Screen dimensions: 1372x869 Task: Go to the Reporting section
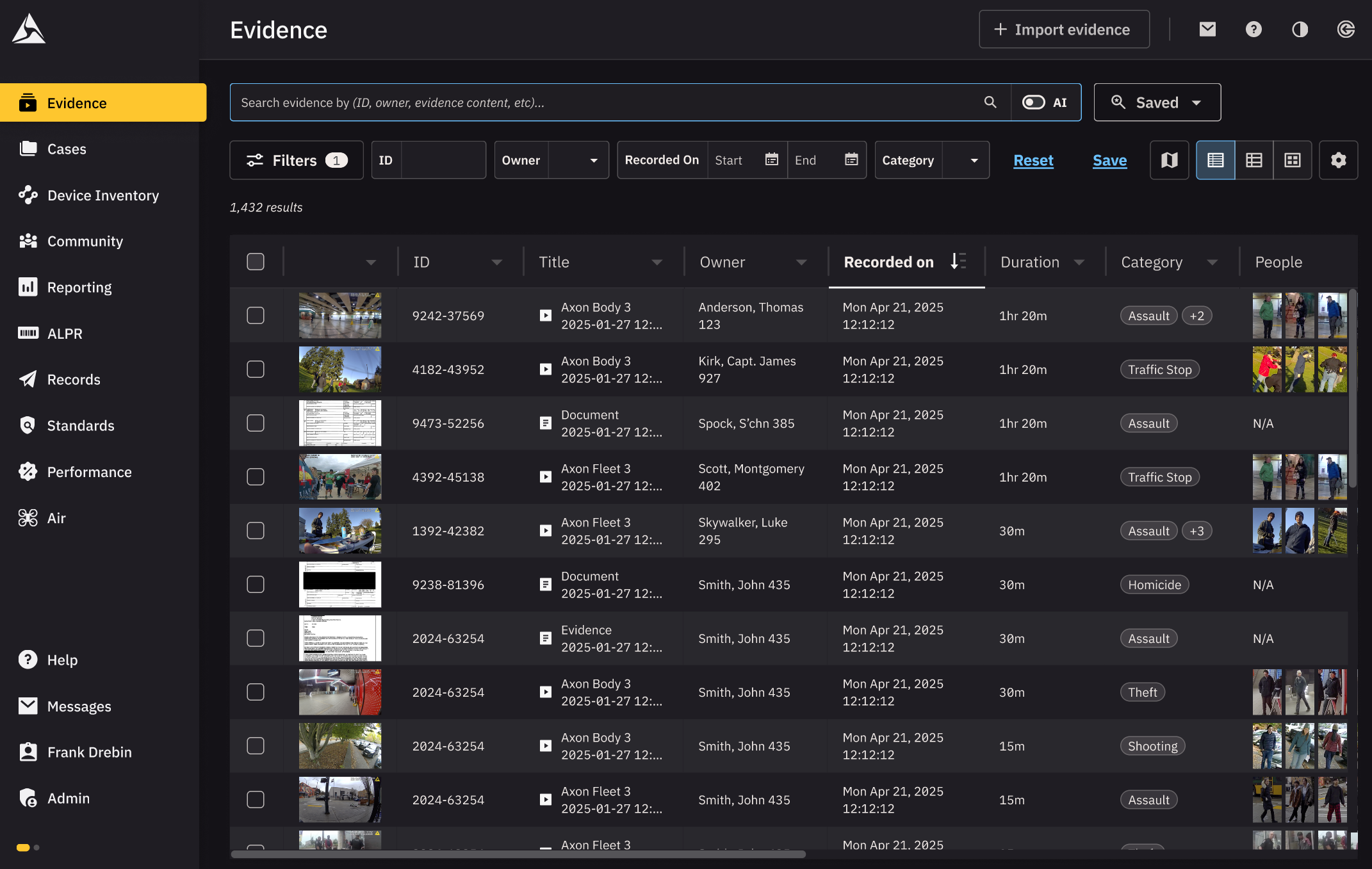click(x=79, y=287)
